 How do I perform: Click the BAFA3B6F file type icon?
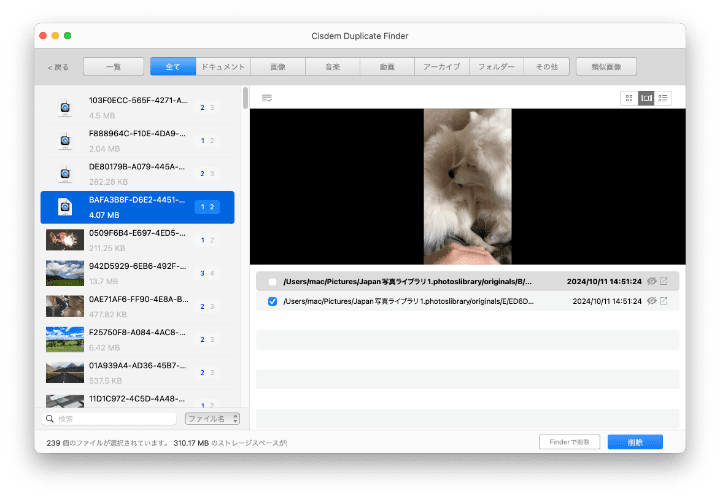(x=64, y=207)
